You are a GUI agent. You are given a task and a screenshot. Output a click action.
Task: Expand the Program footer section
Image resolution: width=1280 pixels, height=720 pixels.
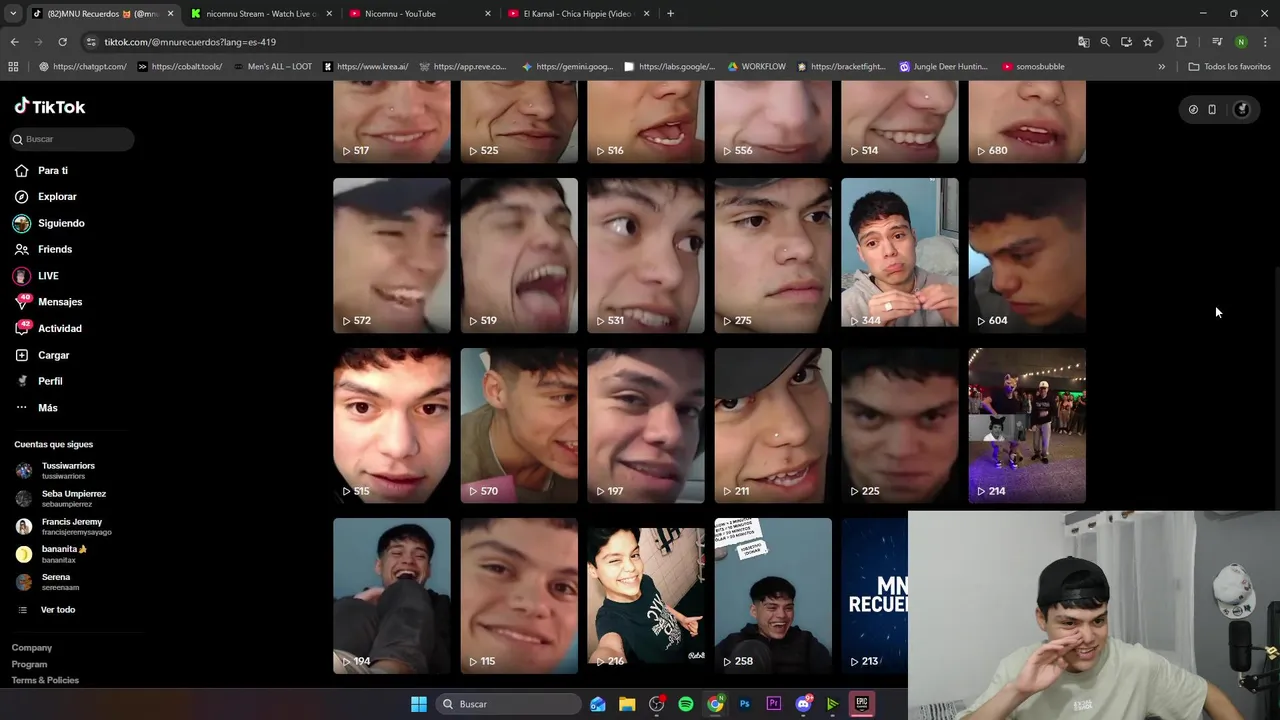[x=29, y=664]
